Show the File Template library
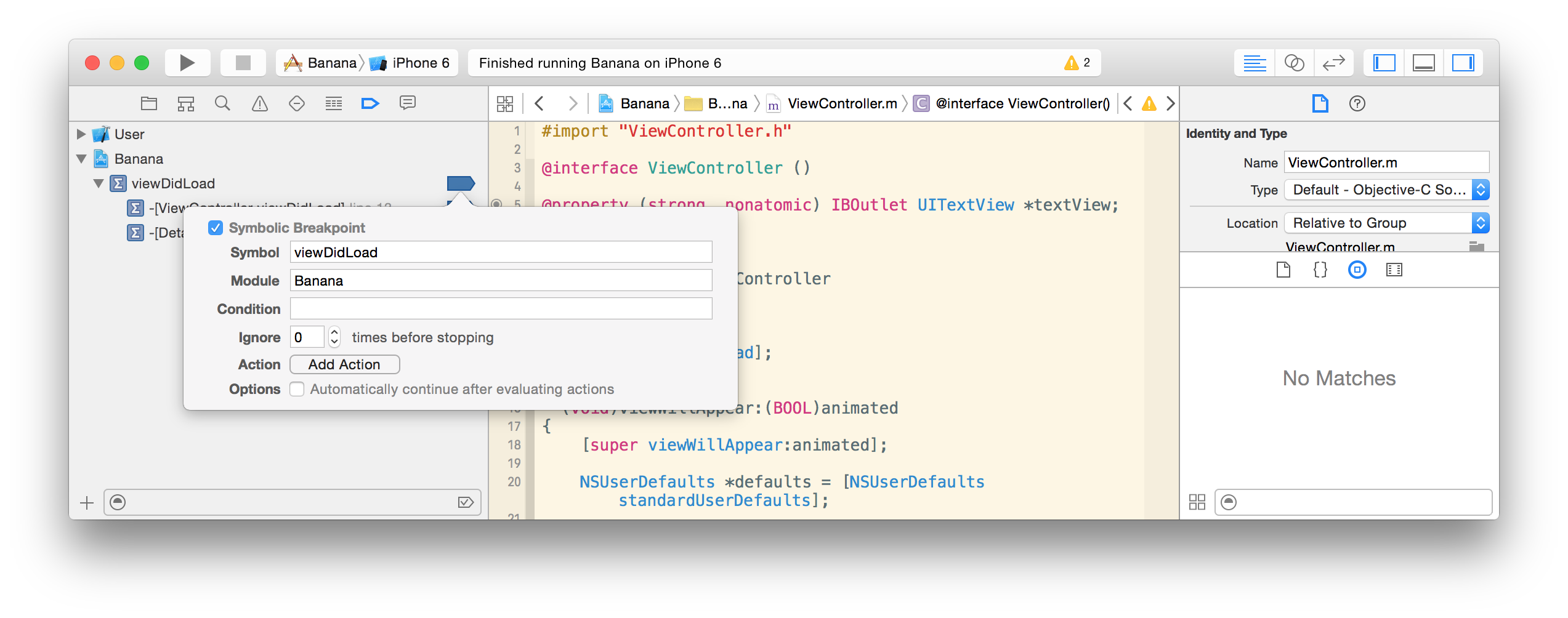This screenshot has height=618, width=1568. coord(1283,270)
